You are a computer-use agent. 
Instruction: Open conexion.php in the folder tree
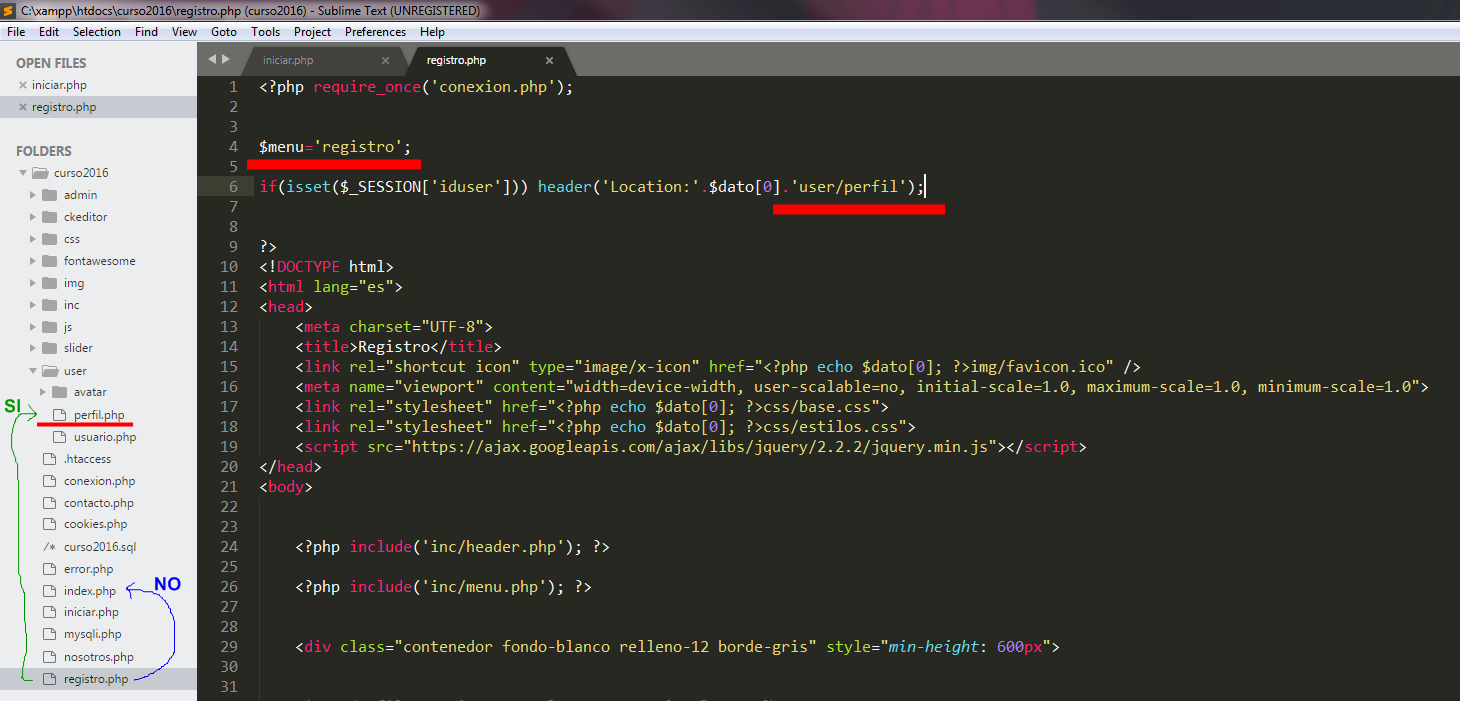tap(99, 481)
